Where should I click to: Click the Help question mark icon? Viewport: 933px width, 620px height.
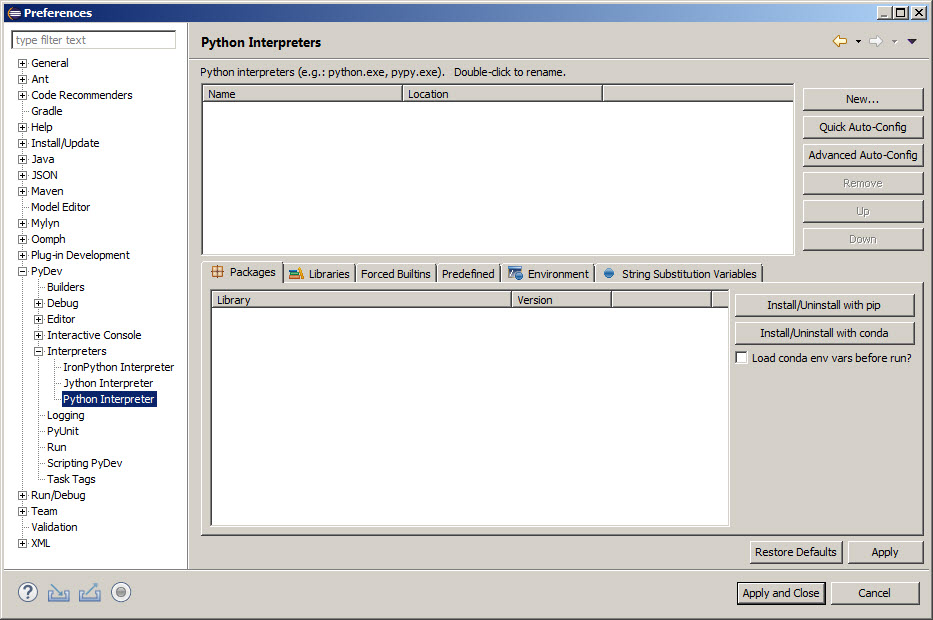pyautogui.click(x=27, y=592)
